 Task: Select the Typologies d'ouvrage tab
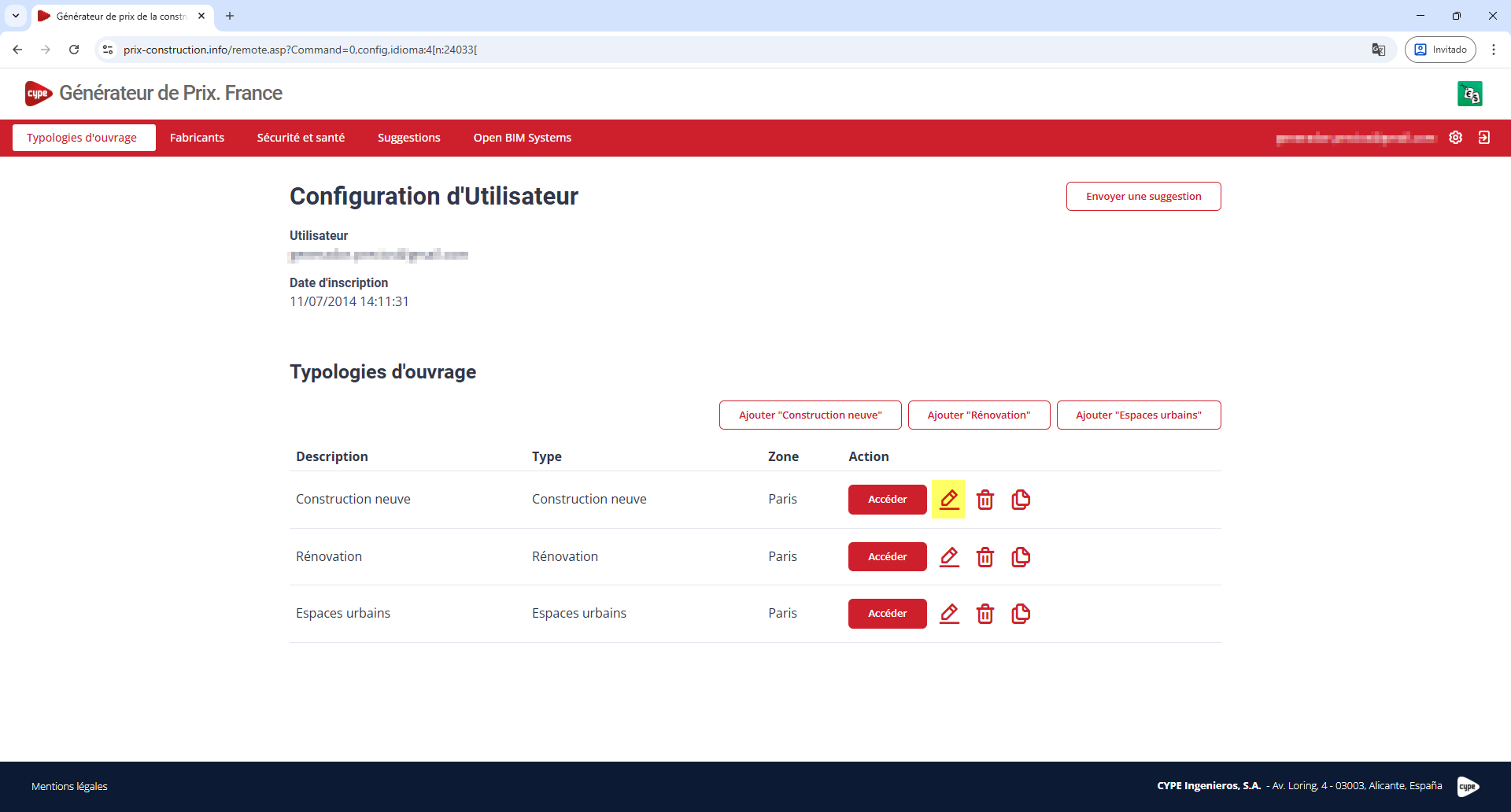point(82,138)
